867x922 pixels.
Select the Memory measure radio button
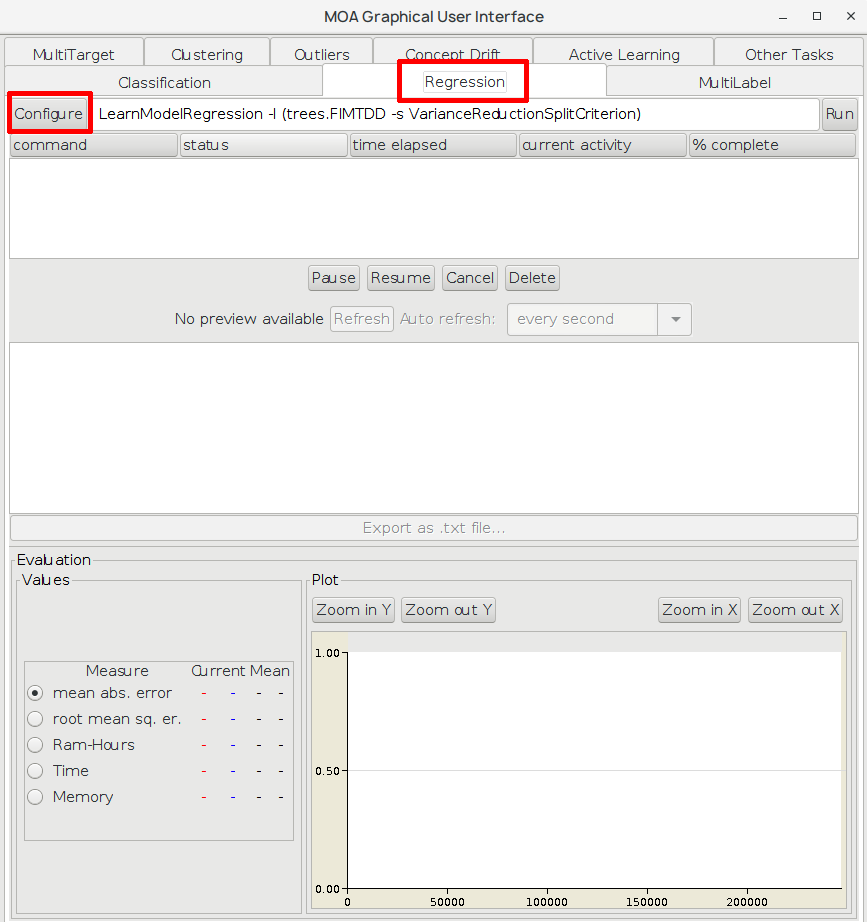coord(35,797)
